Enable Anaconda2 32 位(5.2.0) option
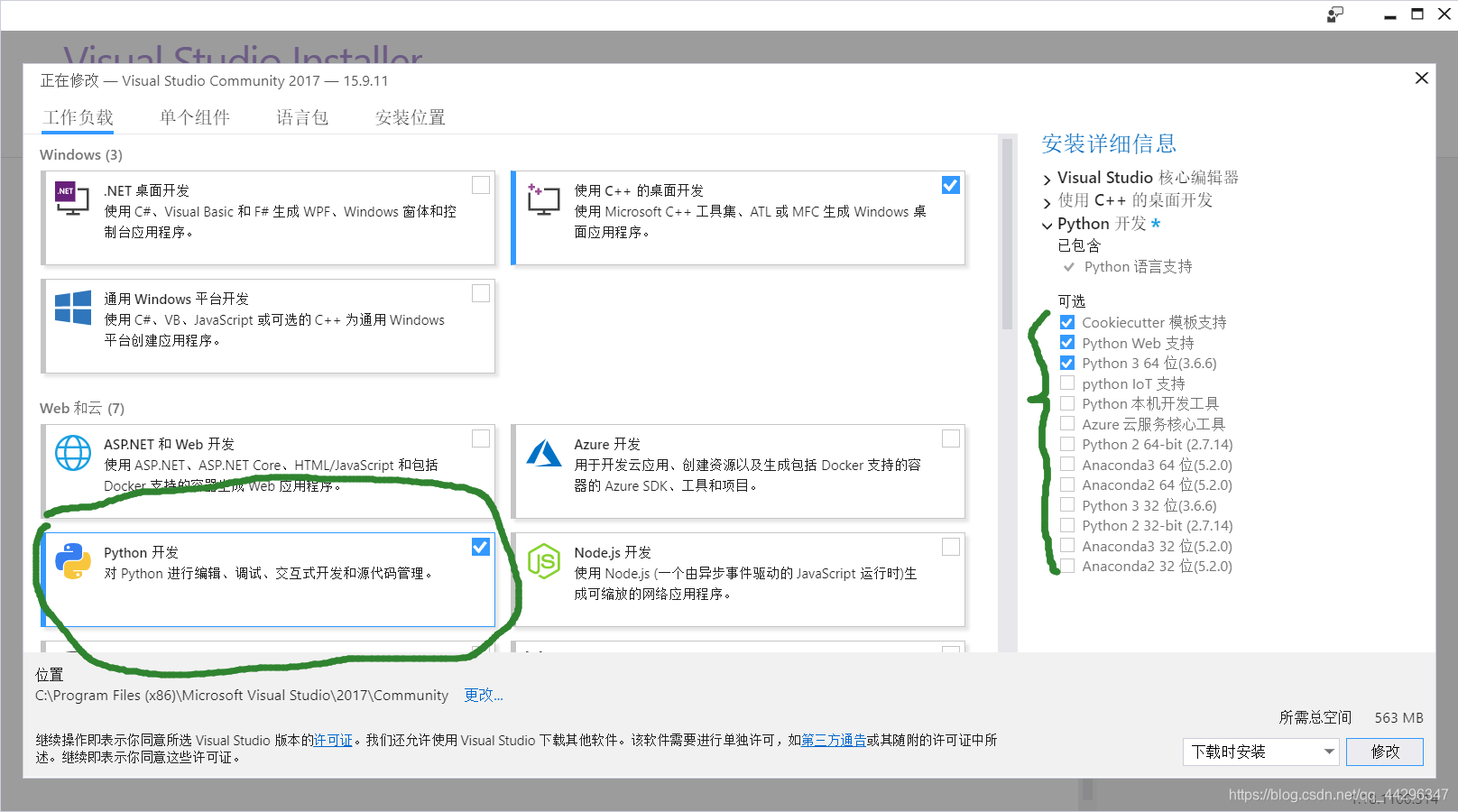1458x812 pixels. point(1067,566)
